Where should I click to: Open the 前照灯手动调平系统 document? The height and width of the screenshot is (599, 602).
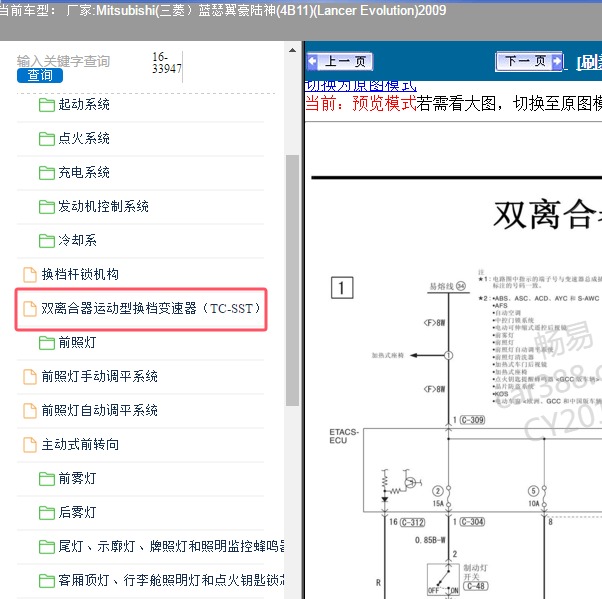click(x=99, y=376)
